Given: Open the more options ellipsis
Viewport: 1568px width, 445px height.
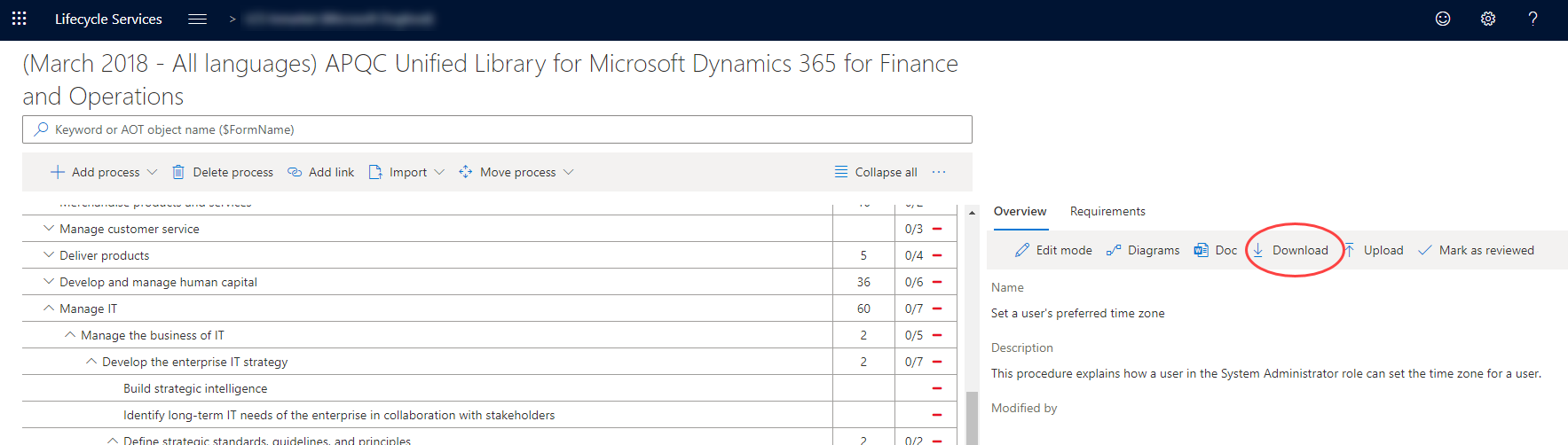Looking at the screenshot, I should coord(939,172).
